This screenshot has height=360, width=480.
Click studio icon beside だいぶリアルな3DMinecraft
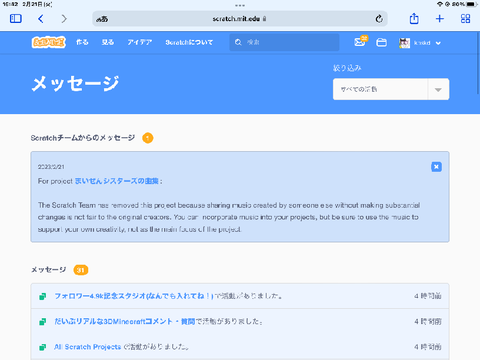(43, 322)
